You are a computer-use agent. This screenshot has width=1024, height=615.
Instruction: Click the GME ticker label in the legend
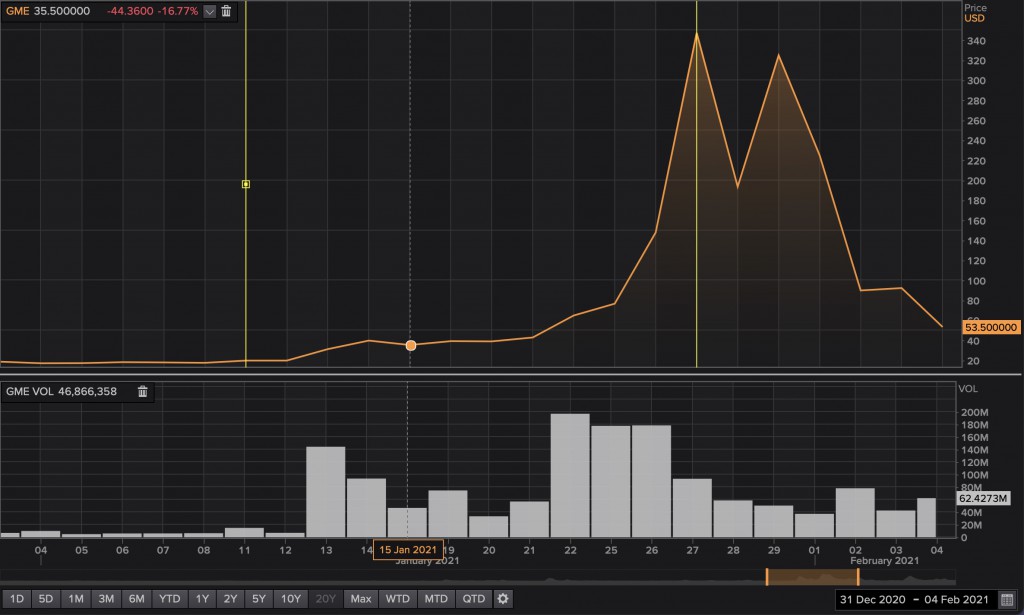point(17,11)
